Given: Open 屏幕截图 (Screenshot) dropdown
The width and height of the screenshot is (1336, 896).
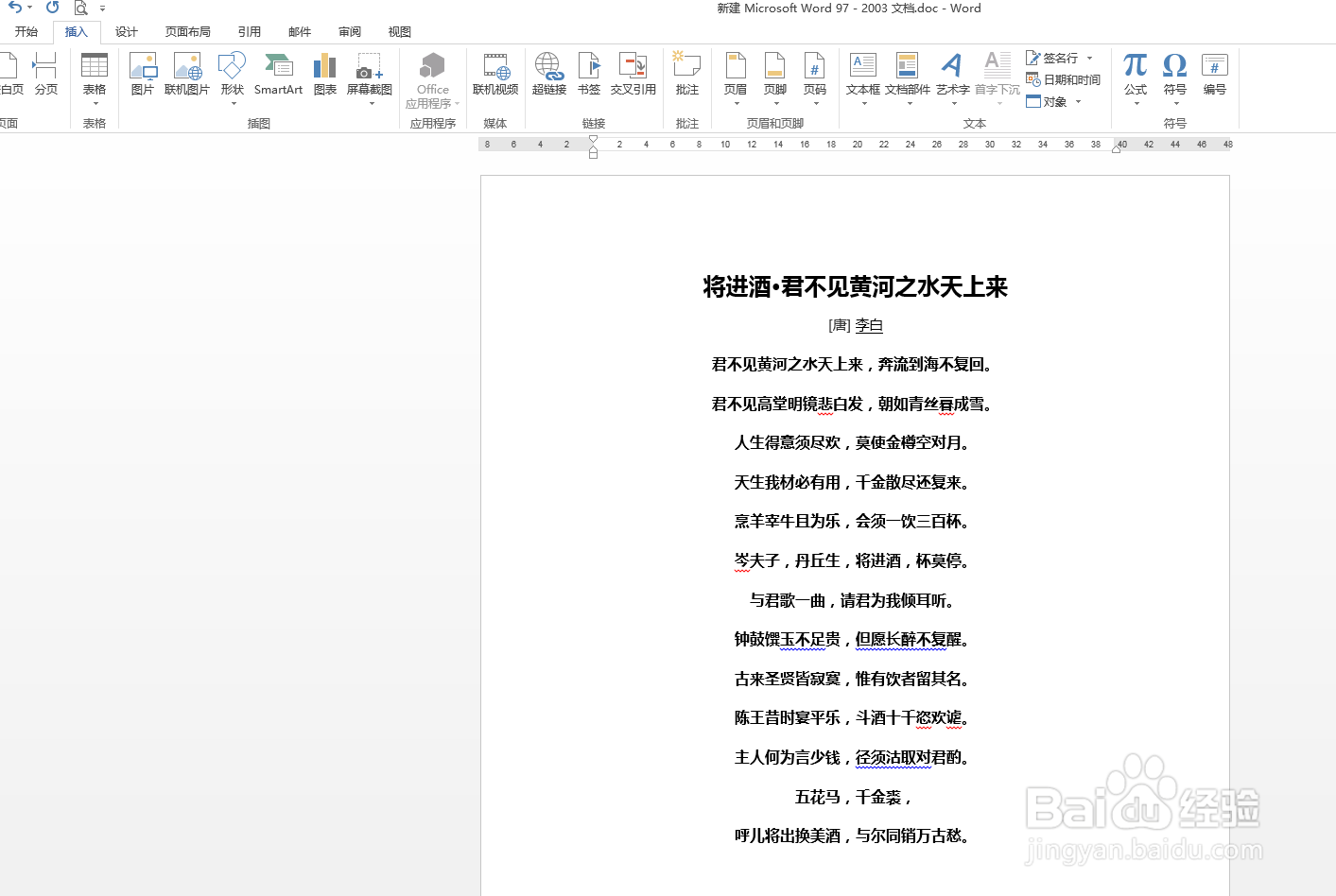Looking at the screenshot, I should pos(370,78).
